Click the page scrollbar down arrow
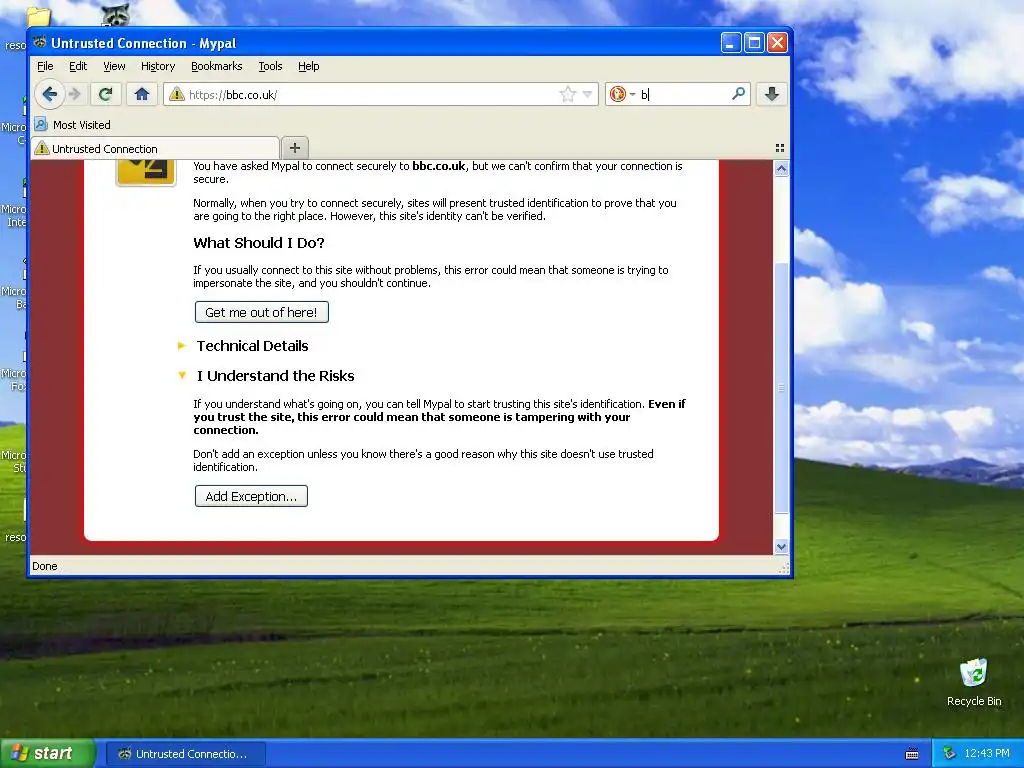This screenshot has height=768, width=1024. click(781, 547)
